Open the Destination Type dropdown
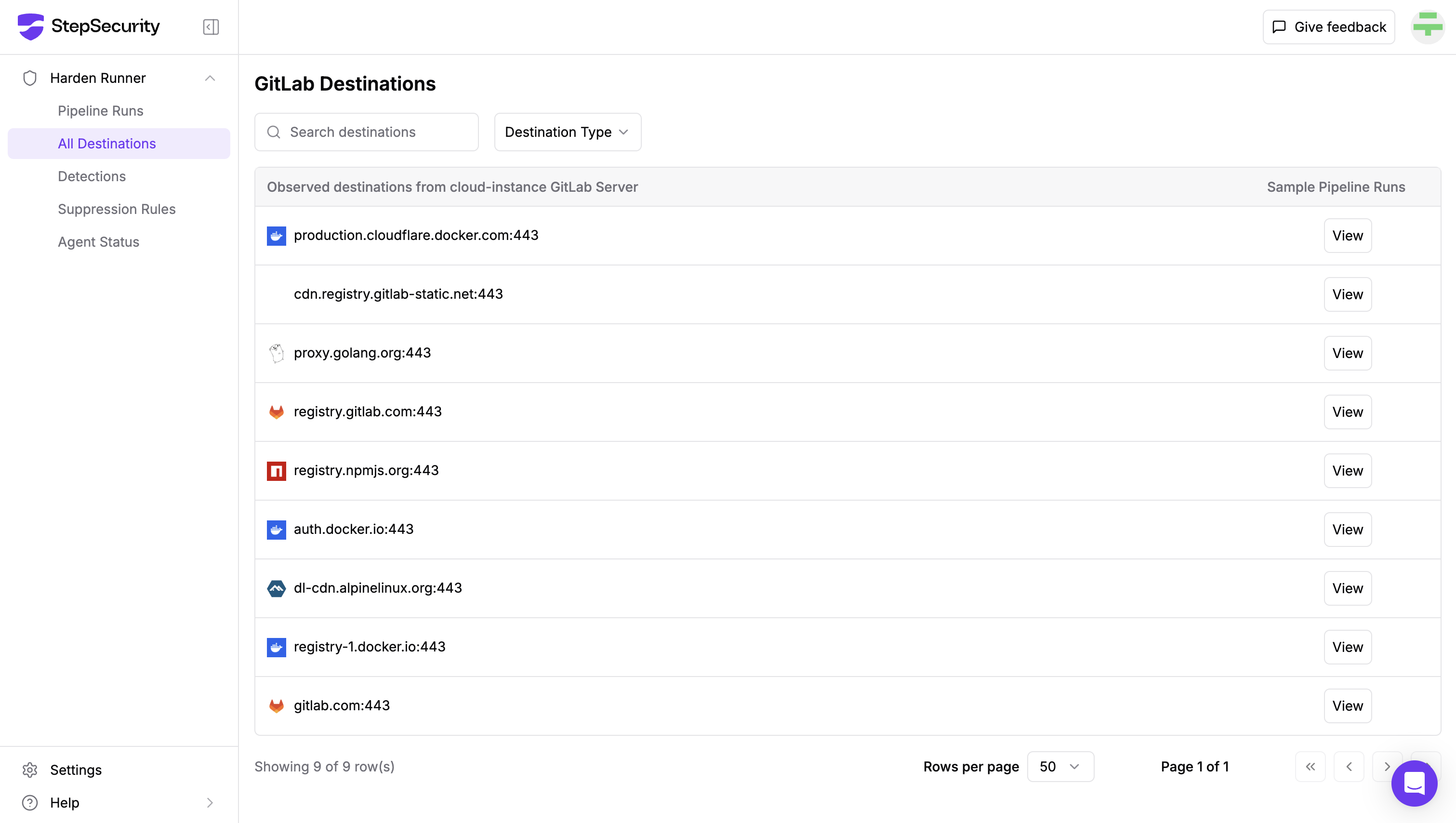 (568, 132)
